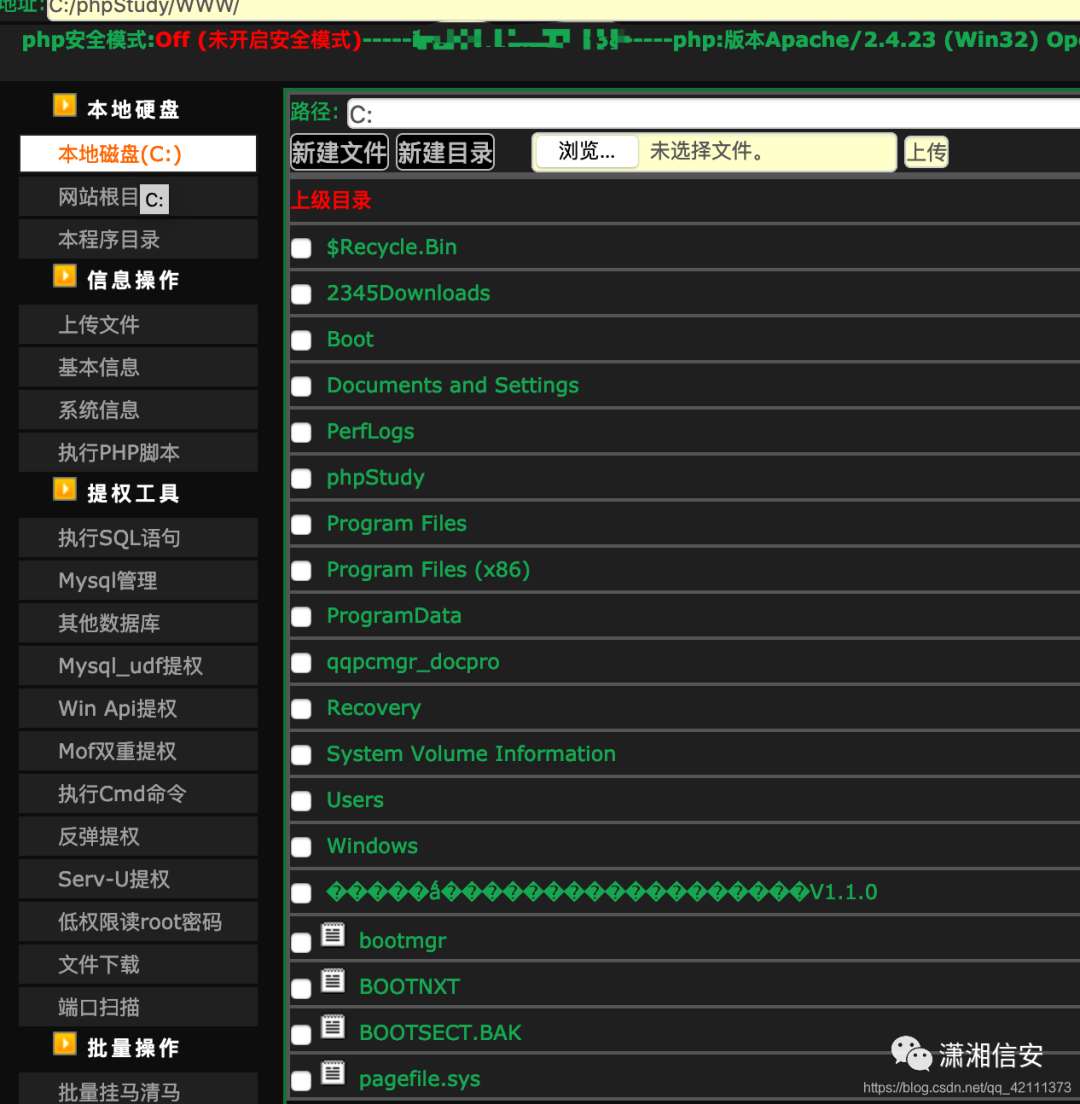Open 端口扫描 menu entry
The width and height of the screenshot is (1080, 1104).
click(x=138, y=1007)
